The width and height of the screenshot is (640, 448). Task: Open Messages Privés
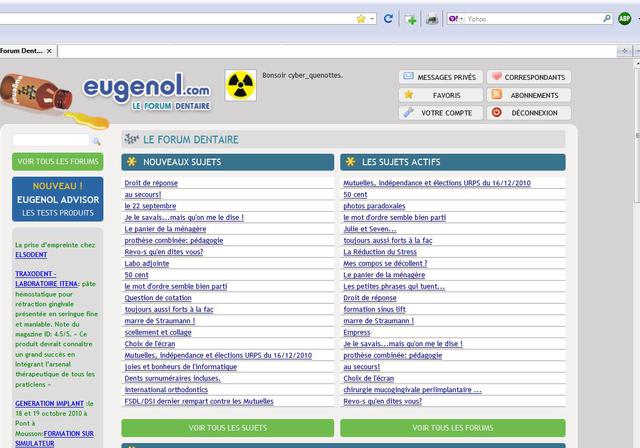(x=440, y=77)
